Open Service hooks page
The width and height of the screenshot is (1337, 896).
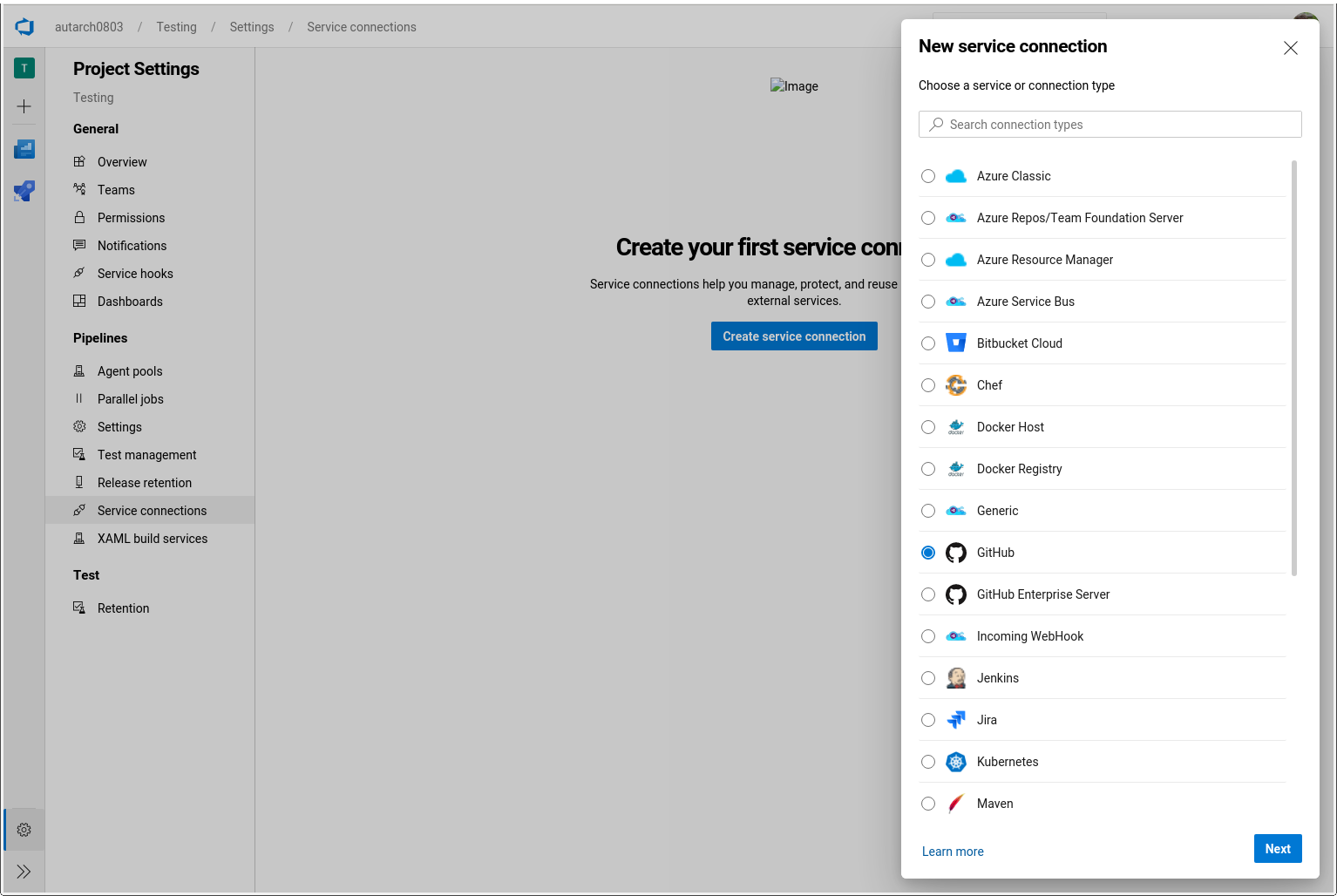[x=150, y=274]
